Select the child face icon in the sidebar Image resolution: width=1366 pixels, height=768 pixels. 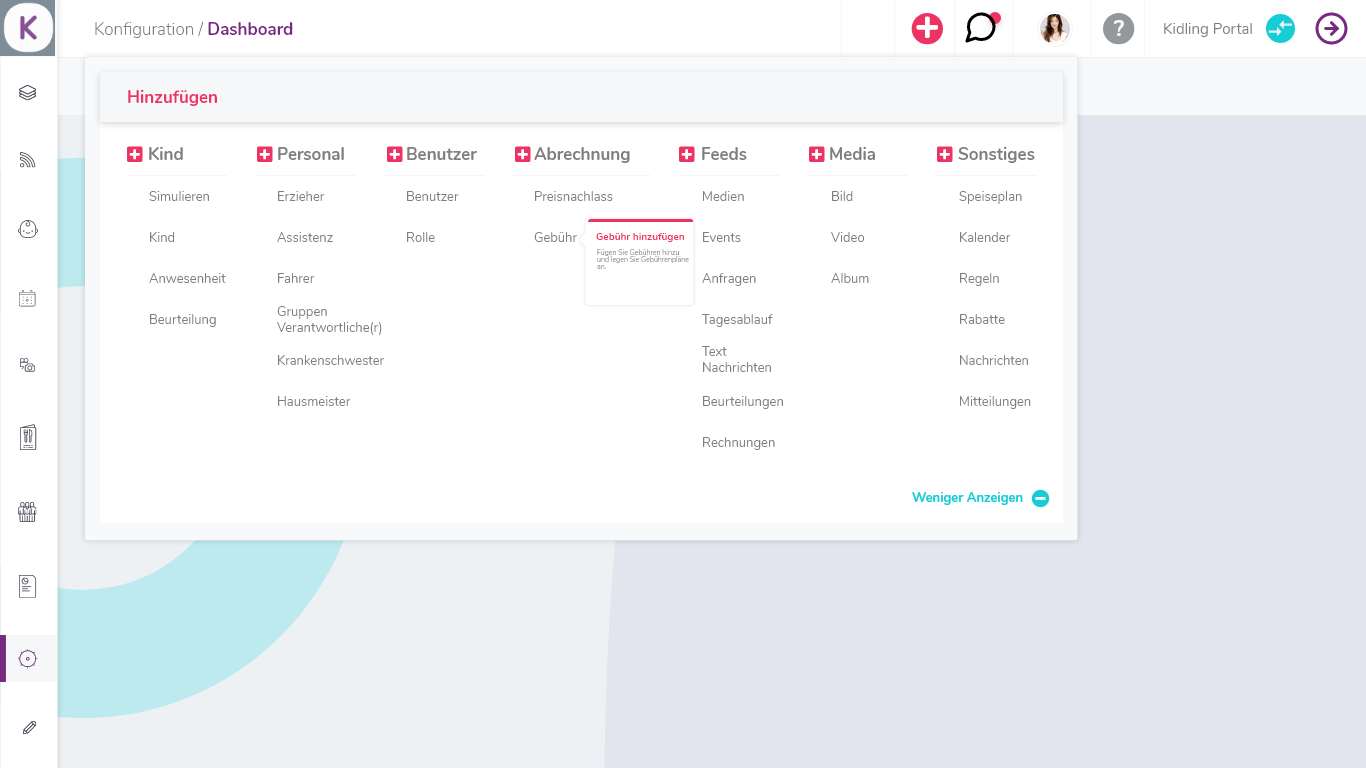27,228
